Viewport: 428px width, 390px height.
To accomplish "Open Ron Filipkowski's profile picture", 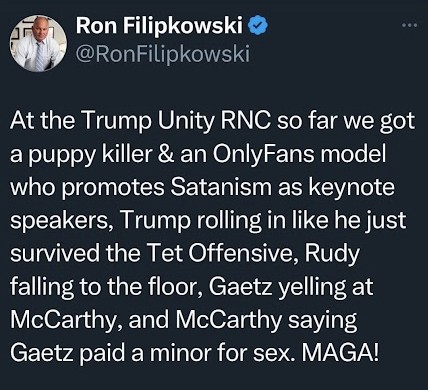I will click(38, 43).
